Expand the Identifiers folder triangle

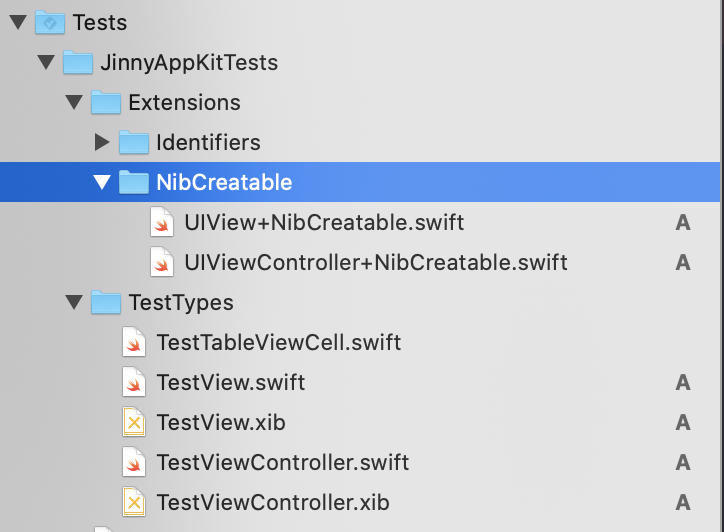click(102, 142)
